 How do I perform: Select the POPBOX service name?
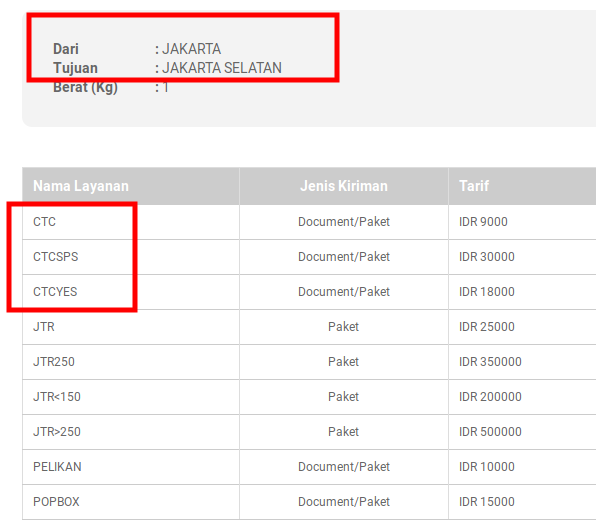click(56, 502)
